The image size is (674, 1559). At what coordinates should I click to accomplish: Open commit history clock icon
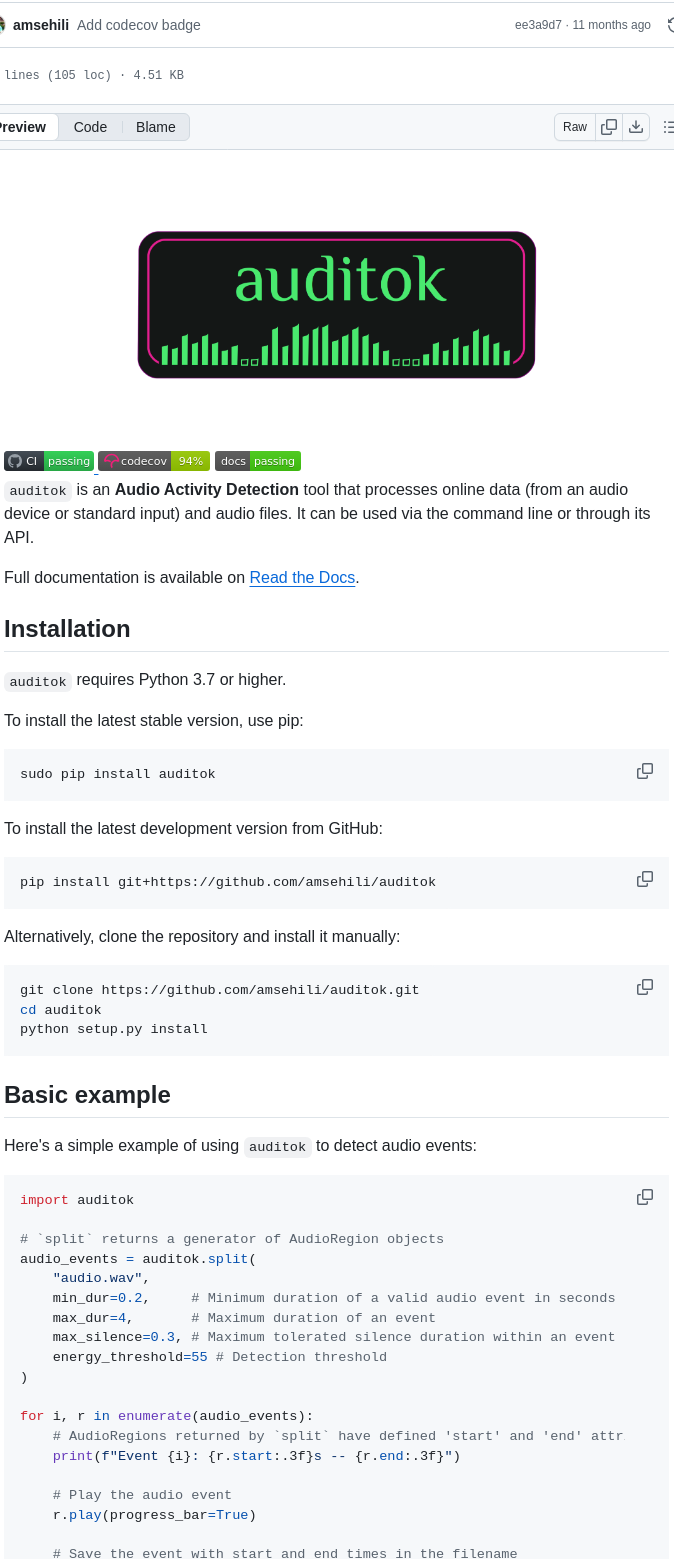(x=670, y=25)
